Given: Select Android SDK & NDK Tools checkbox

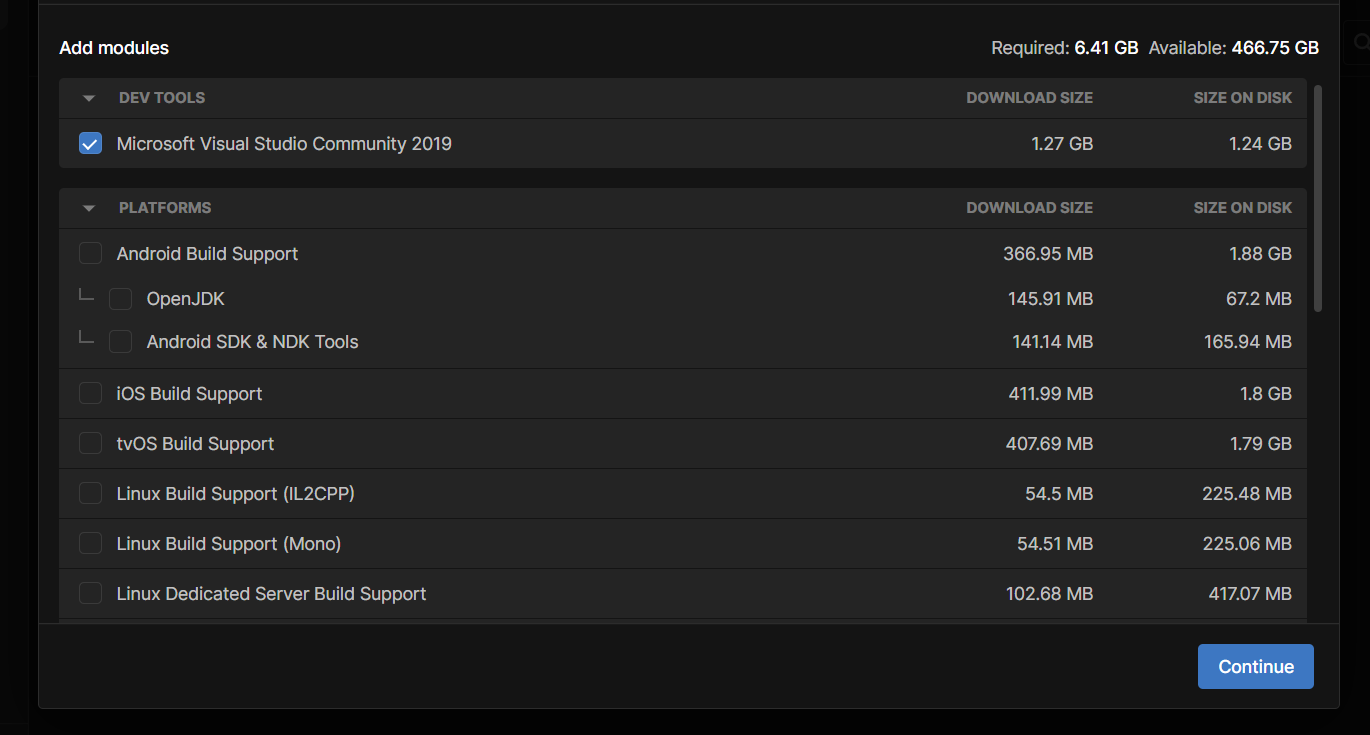Looking at the screenshot, I should tap(120, 342).
